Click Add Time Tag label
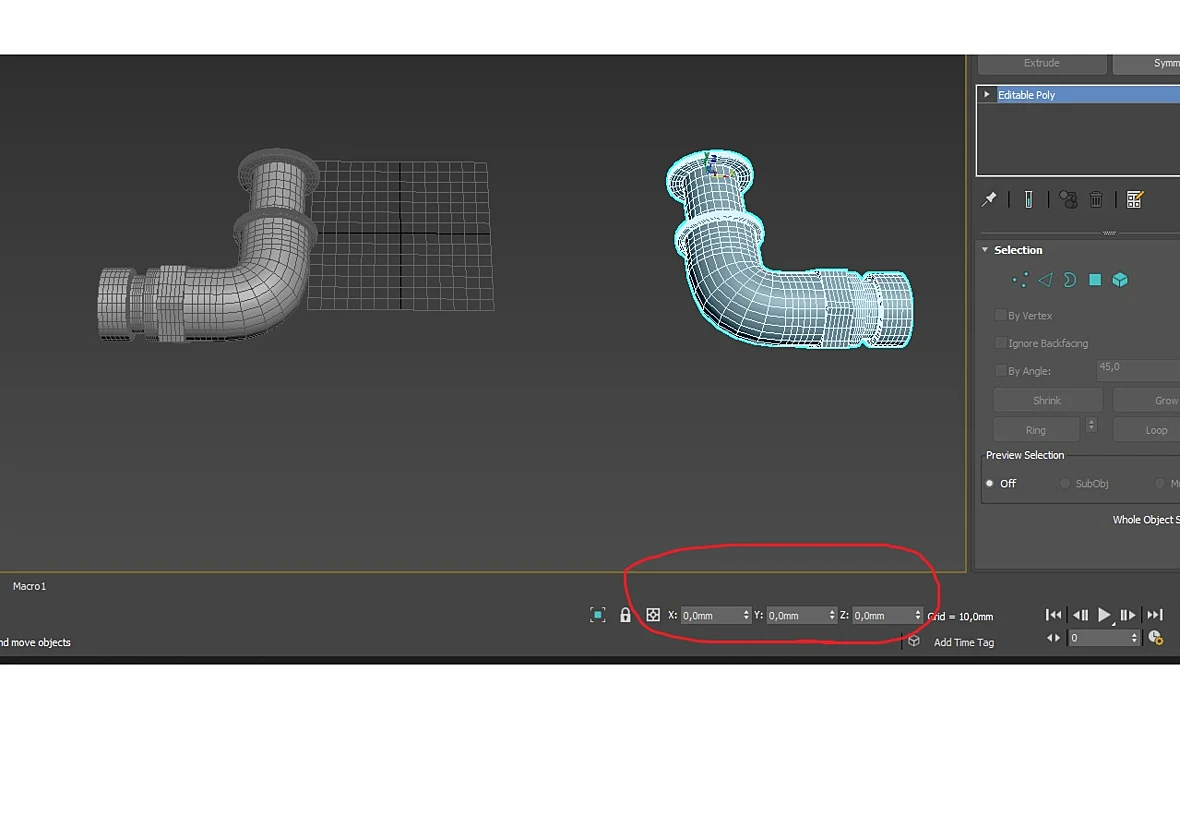The image size is (1180, 827). [x=964, y=642]
